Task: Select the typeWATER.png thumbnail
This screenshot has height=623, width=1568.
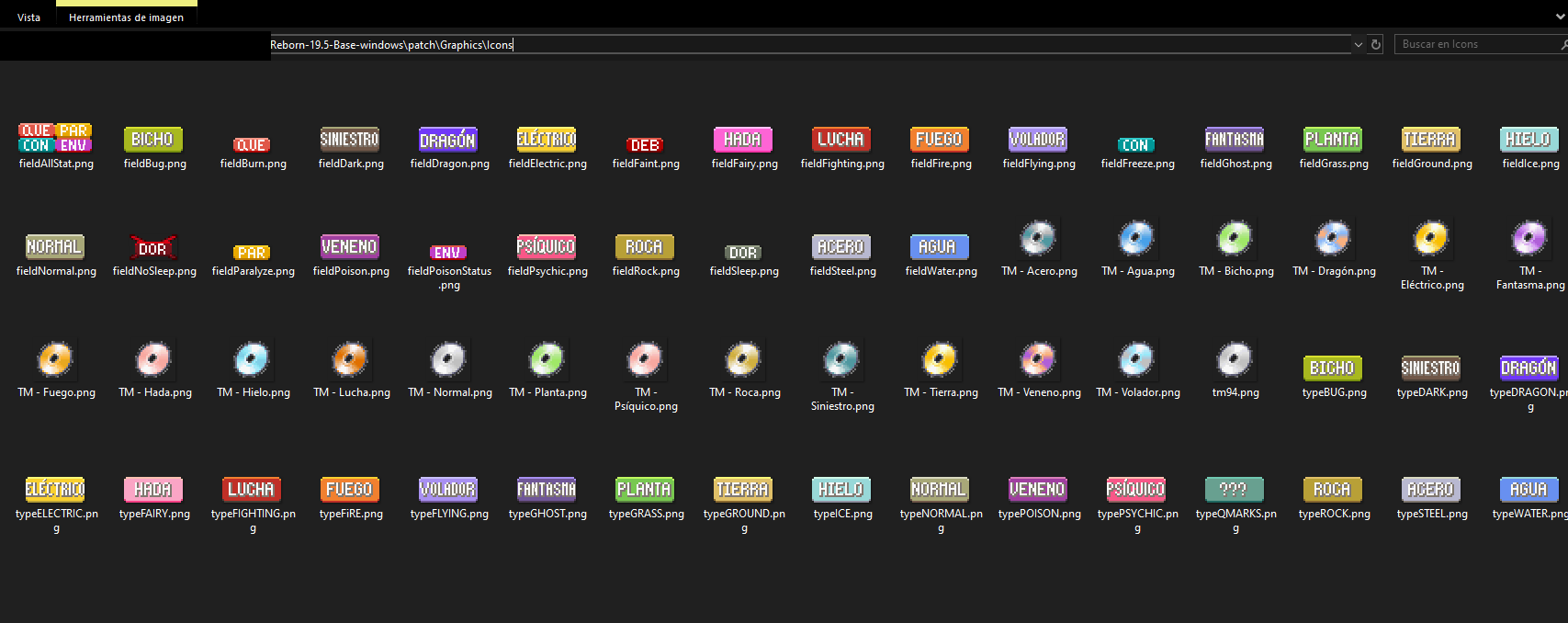Action: point(1529,489)
